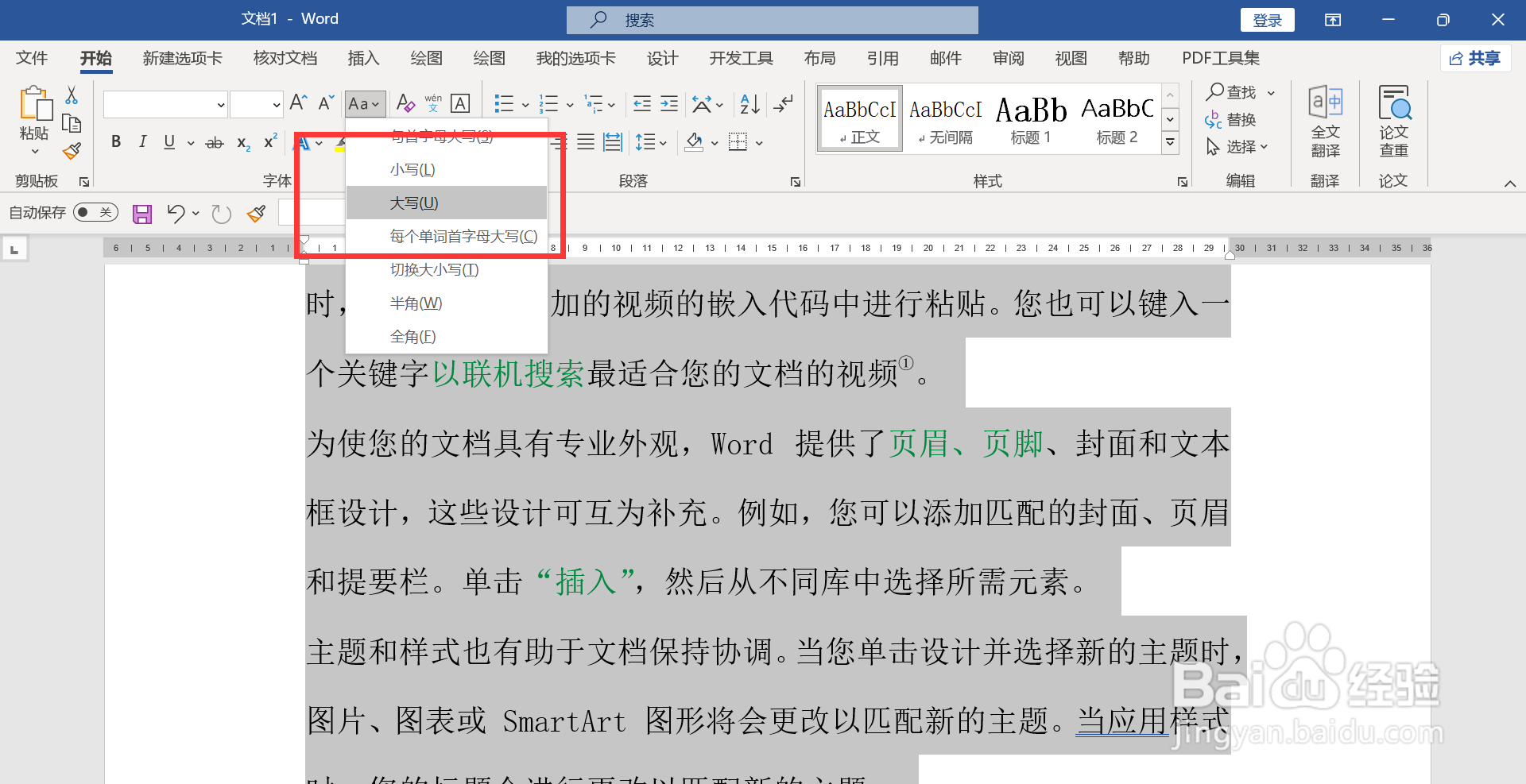Click the Character Border (boxed A) icon
Viewport: 1526px width, 784px height.
[460, 103]
